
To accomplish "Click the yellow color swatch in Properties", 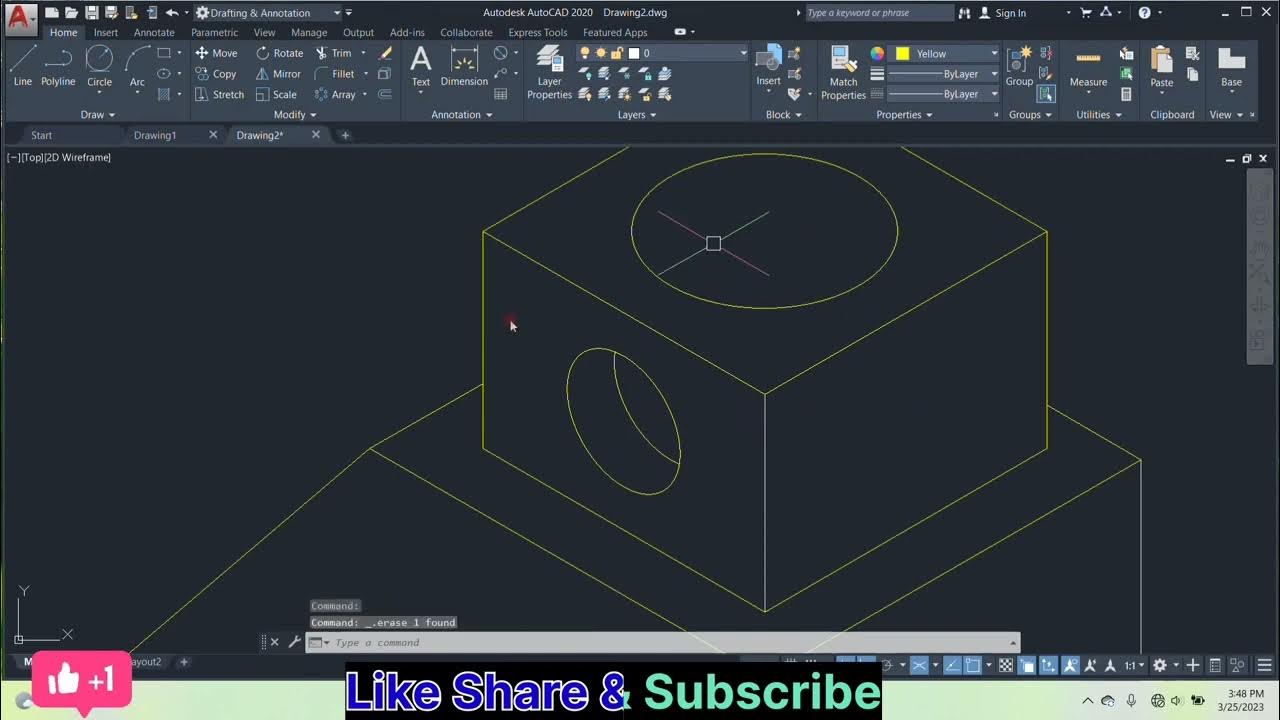I will point(903,53).
